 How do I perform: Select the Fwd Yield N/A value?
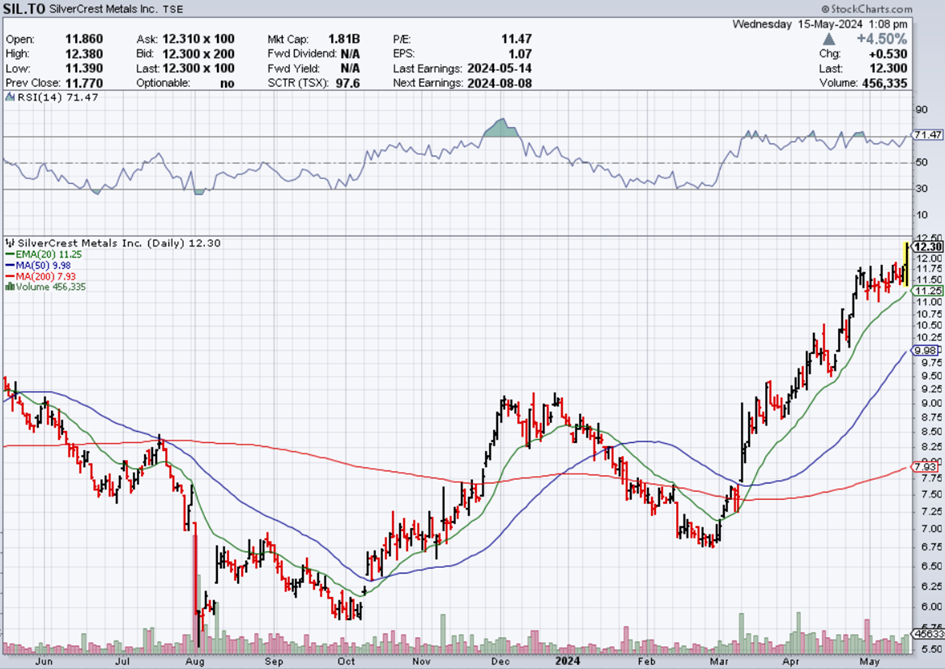click(350, 68)
